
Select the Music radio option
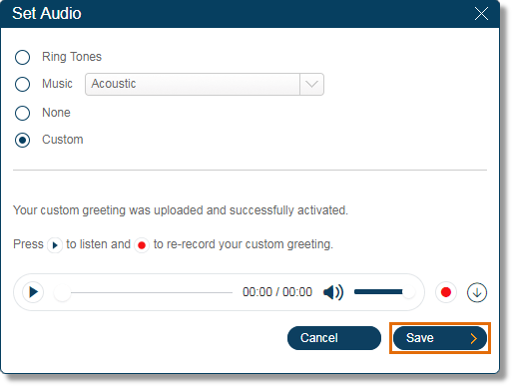(x=22, y=84)
